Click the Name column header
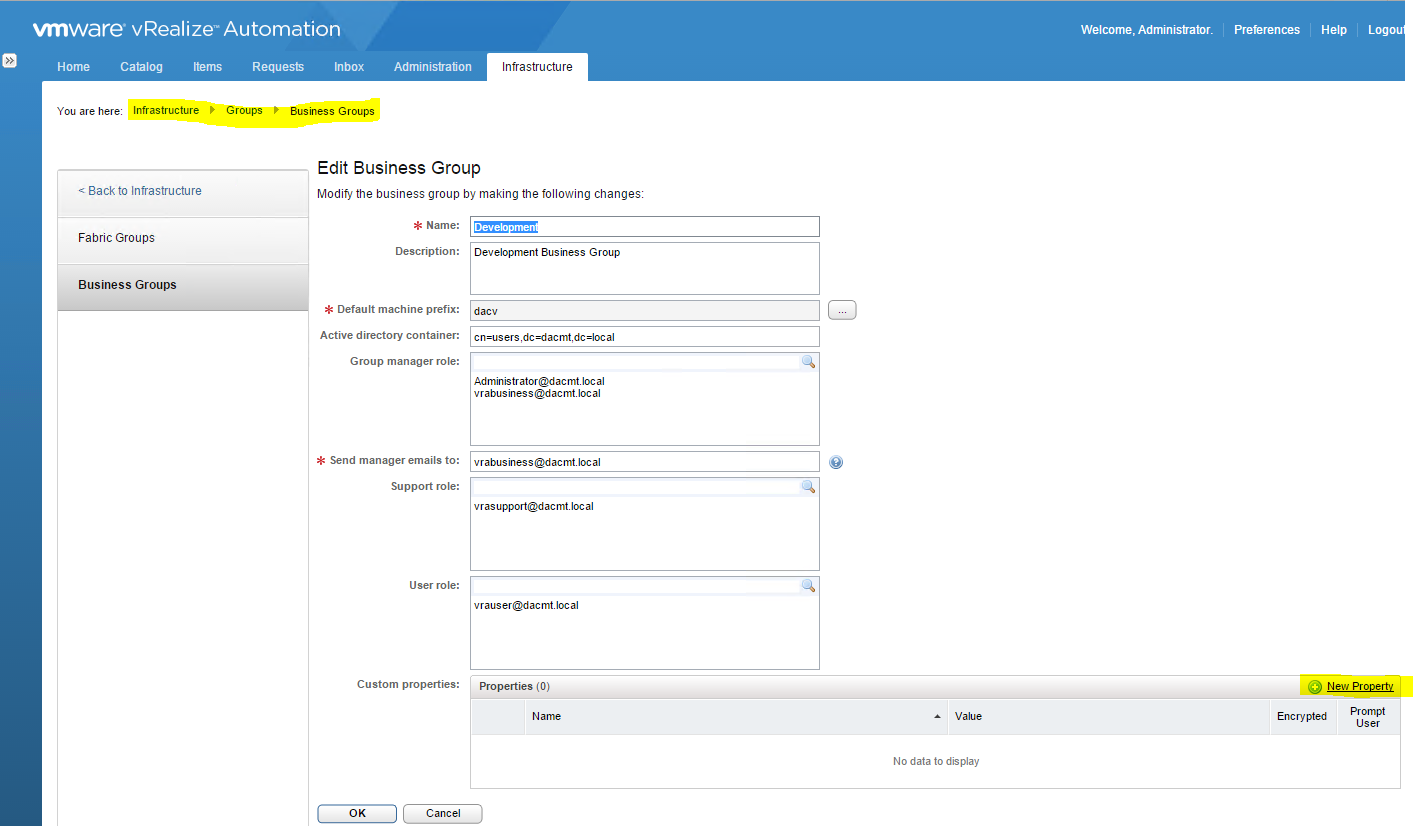This screenshot has height=826, width=1413. pos(736,717)
